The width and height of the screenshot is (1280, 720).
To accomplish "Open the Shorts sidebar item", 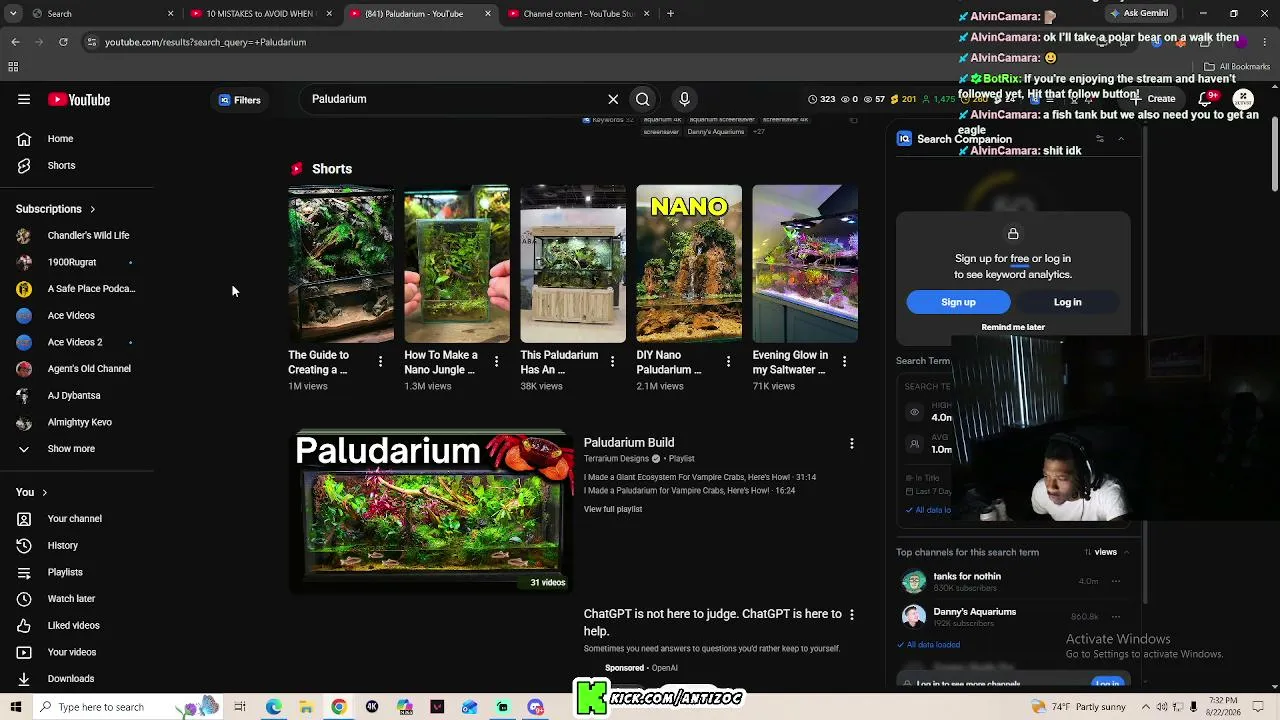I will (77, 165).
